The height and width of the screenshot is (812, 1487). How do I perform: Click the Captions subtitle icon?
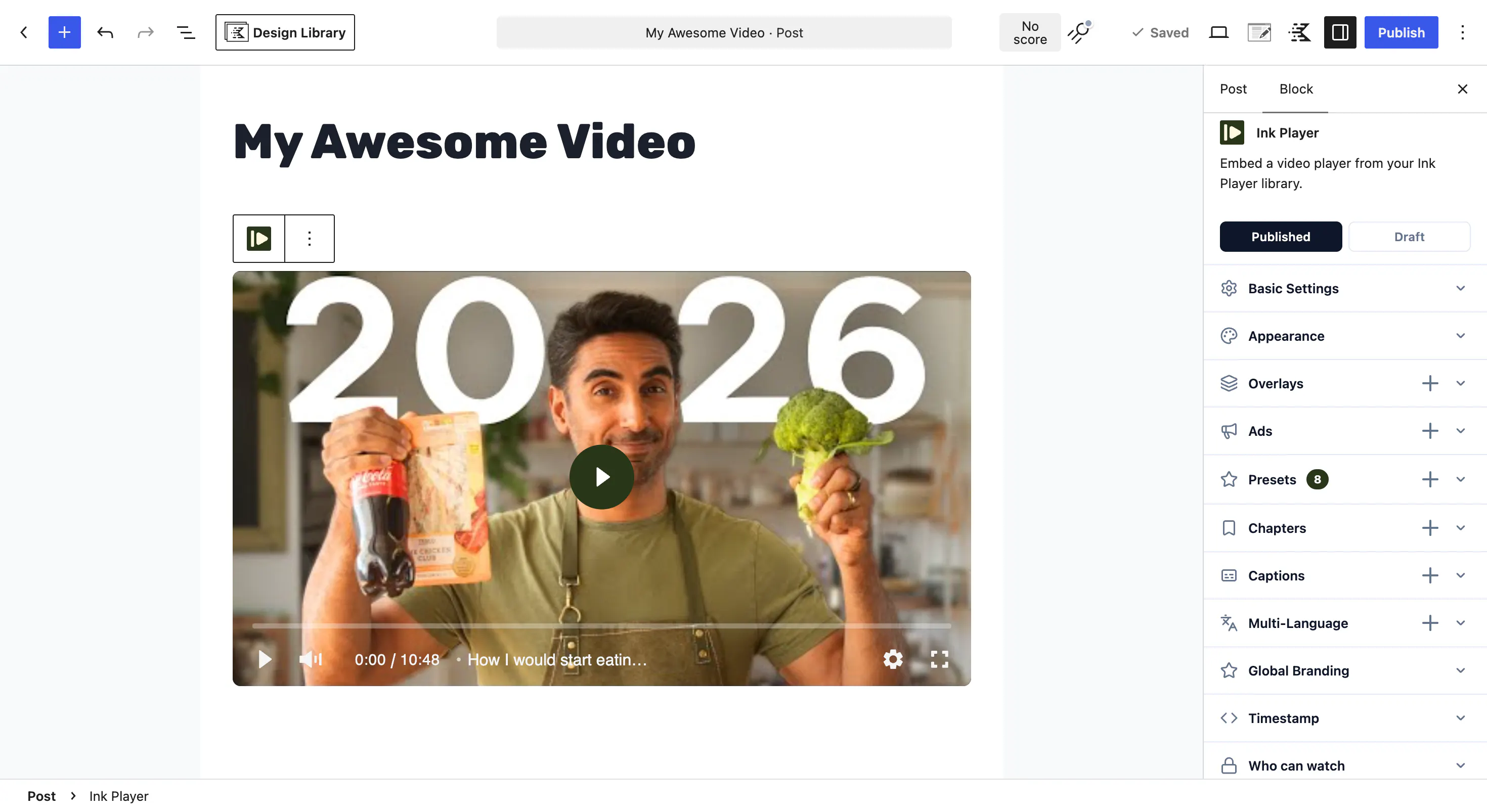(1229, 575)
